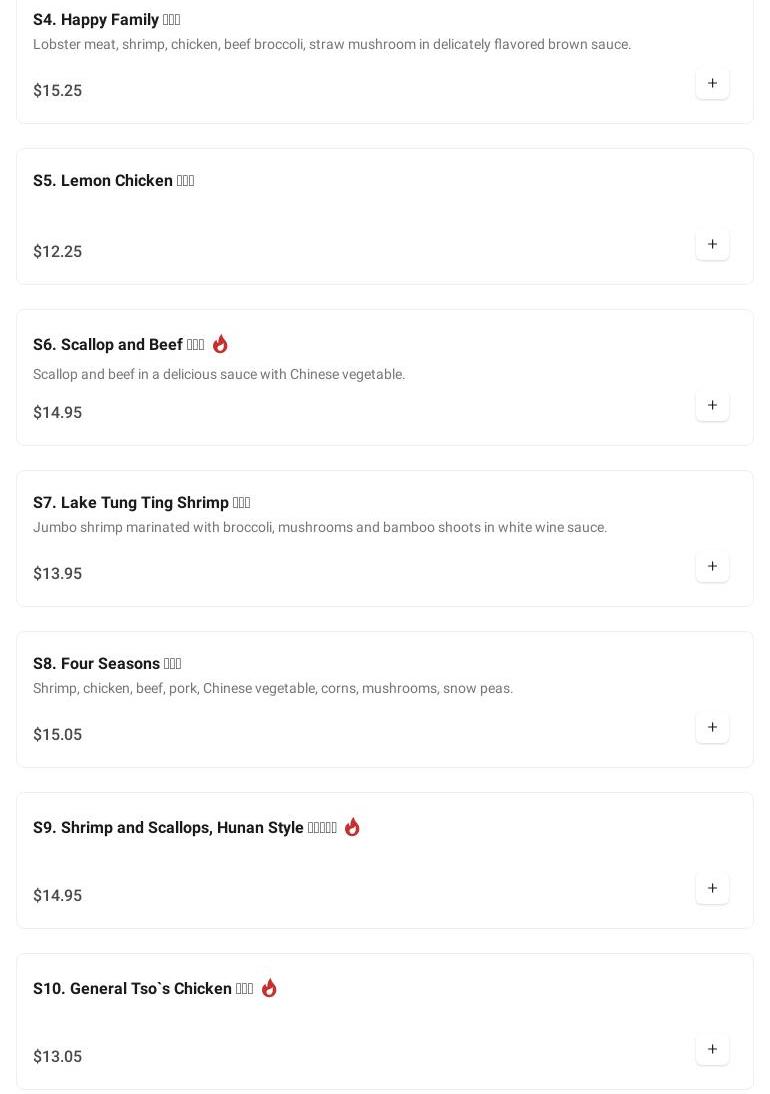Open the S4. Happy Family item title
This screenshot has height=1094, width=770.
(x=106, y=20)
